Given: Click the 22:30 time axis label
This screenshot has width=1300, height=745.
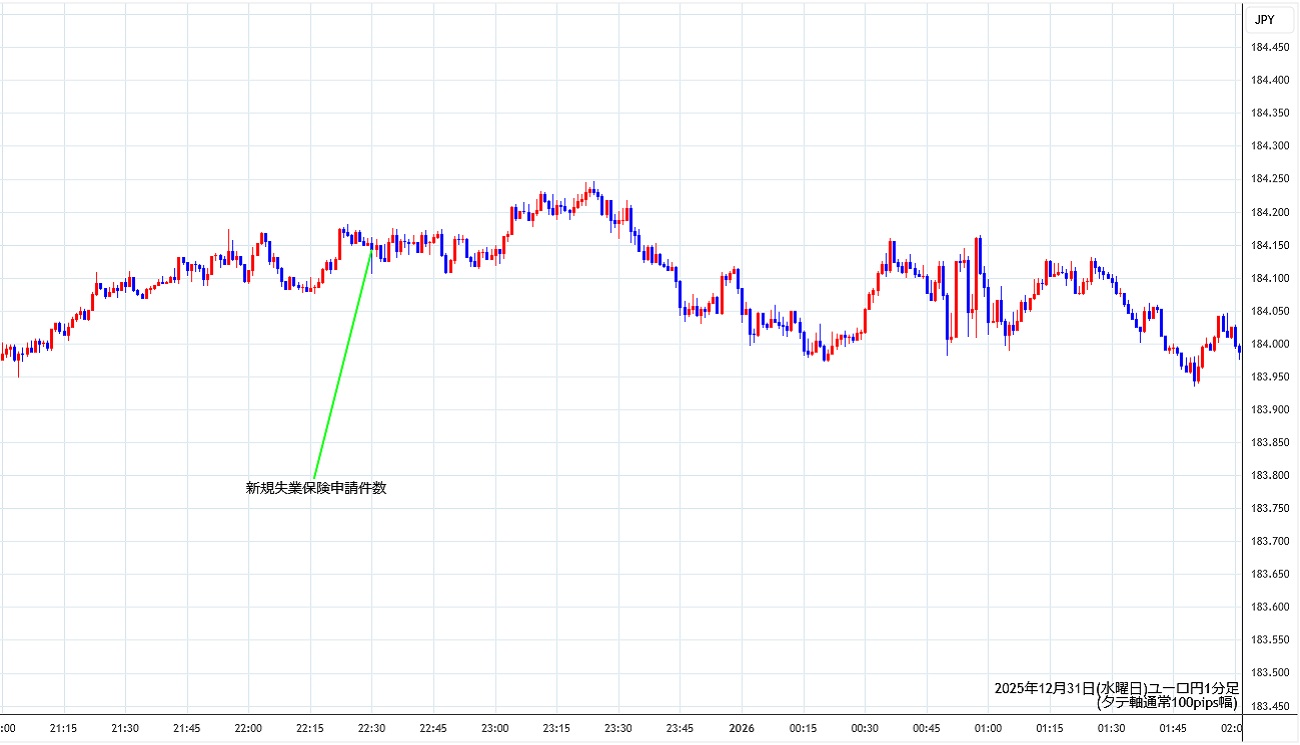Looking at the screenshot, I should point(371,728).
